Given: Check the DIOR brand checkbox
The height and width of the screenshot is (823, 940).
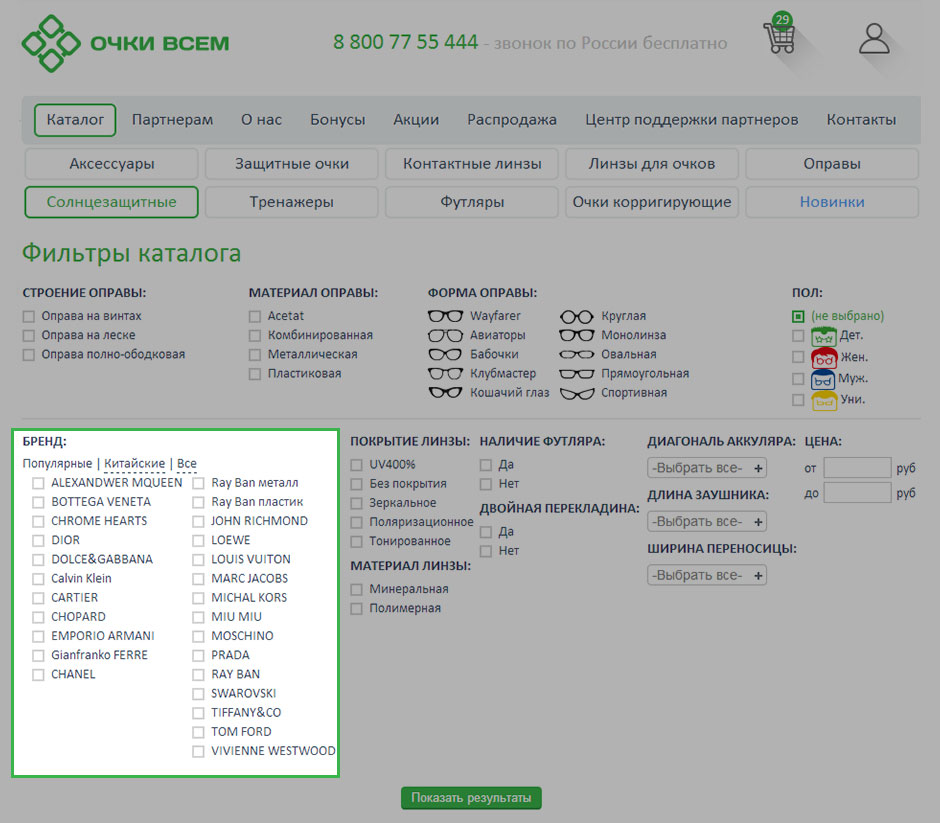Looking at the screenshot, I should click(38, 541).
